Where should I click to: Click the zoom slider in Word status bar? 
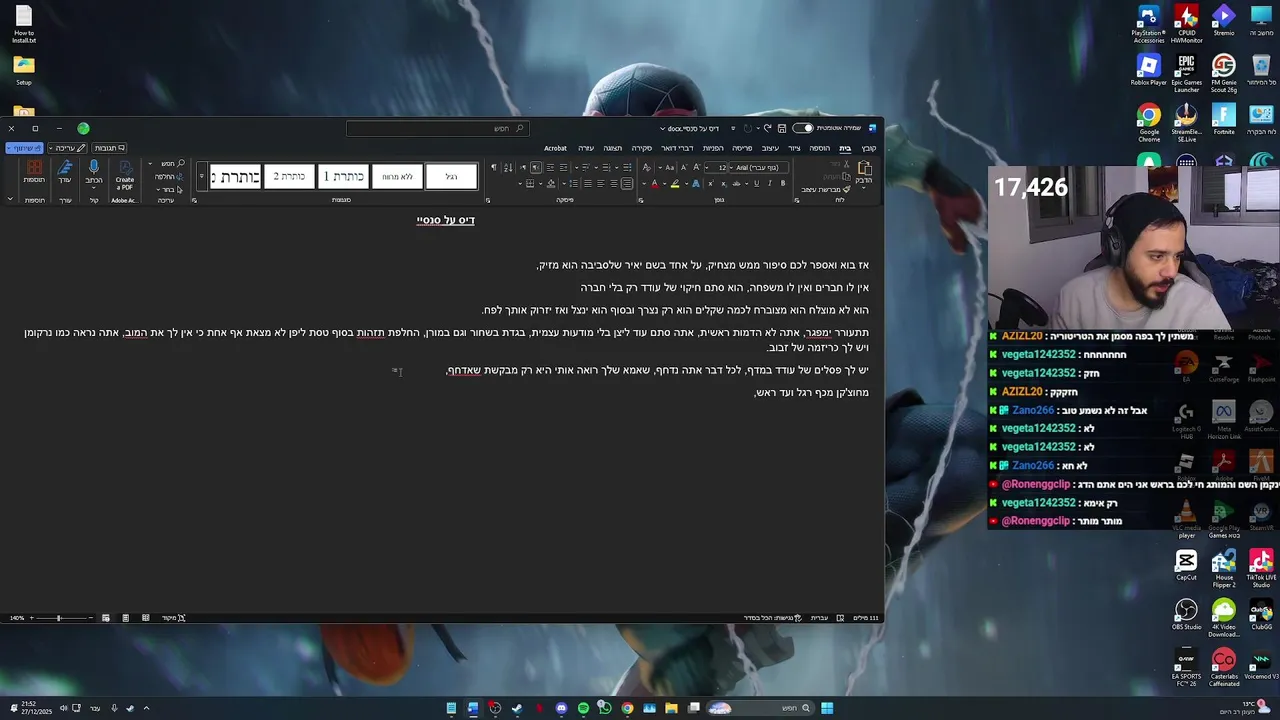tap(60, 618)
